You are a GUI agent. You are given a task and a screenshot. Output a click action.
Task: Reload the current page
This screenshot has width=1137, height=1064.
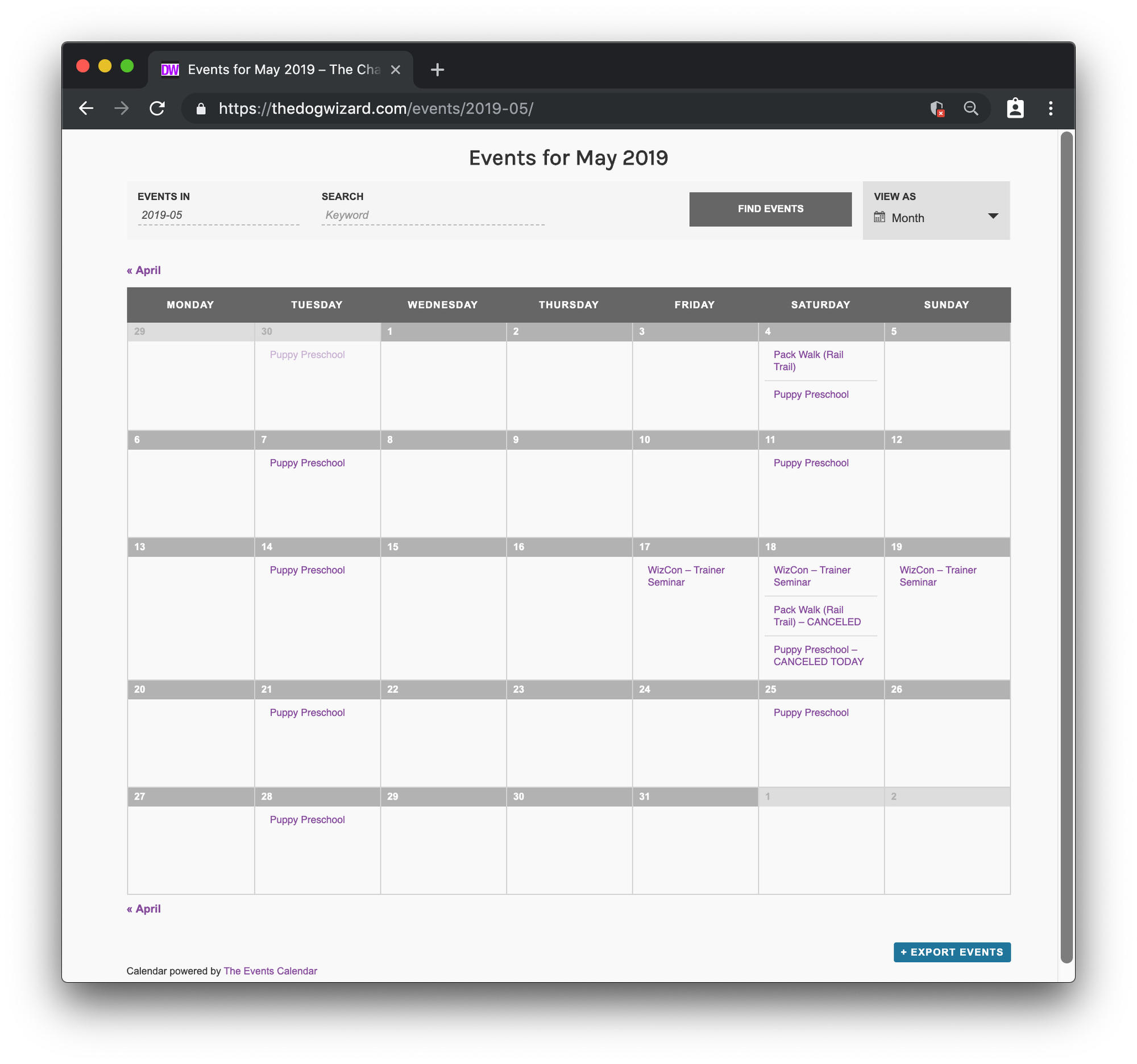(158, 108)
